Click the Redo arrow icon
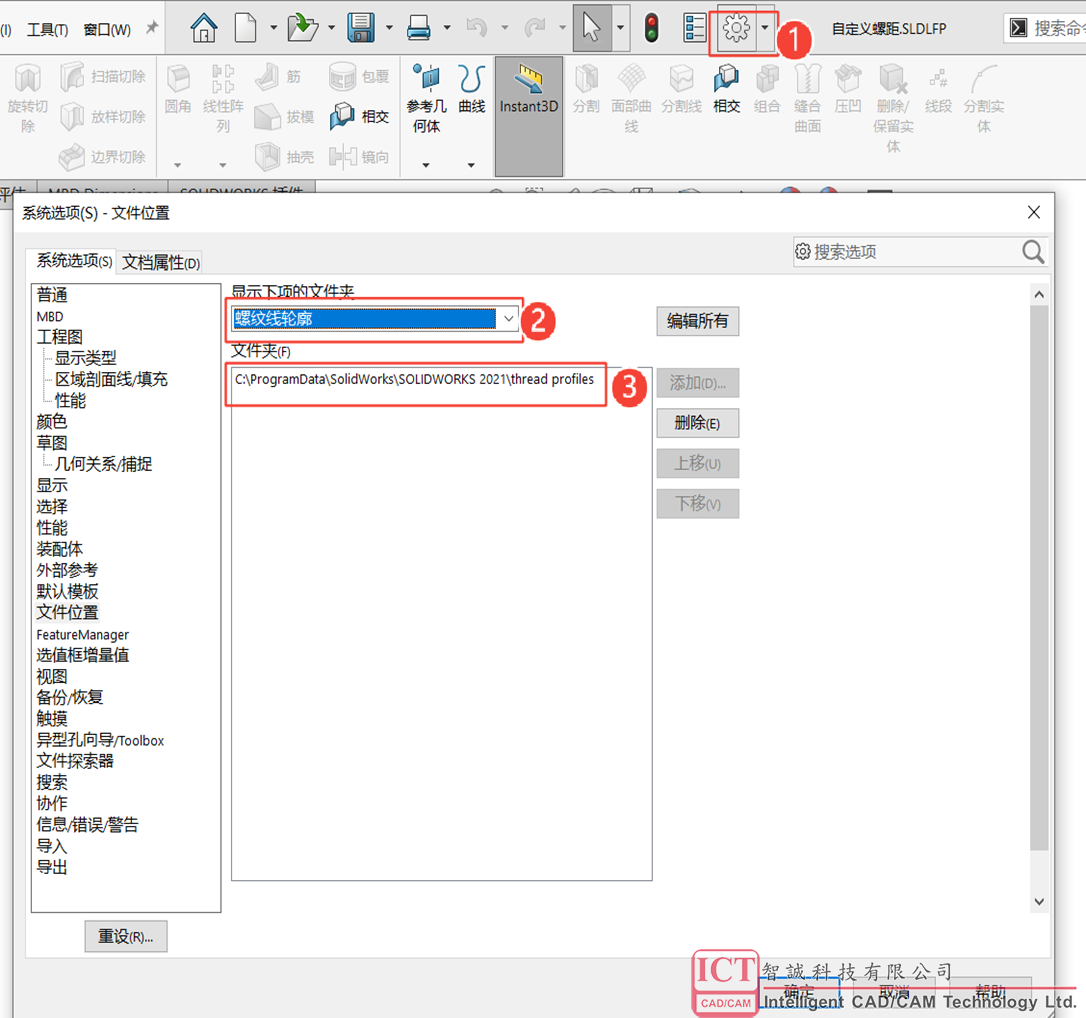This screenshot has width=1086, height=1018. pyautogui.click(x=535, y=28)
